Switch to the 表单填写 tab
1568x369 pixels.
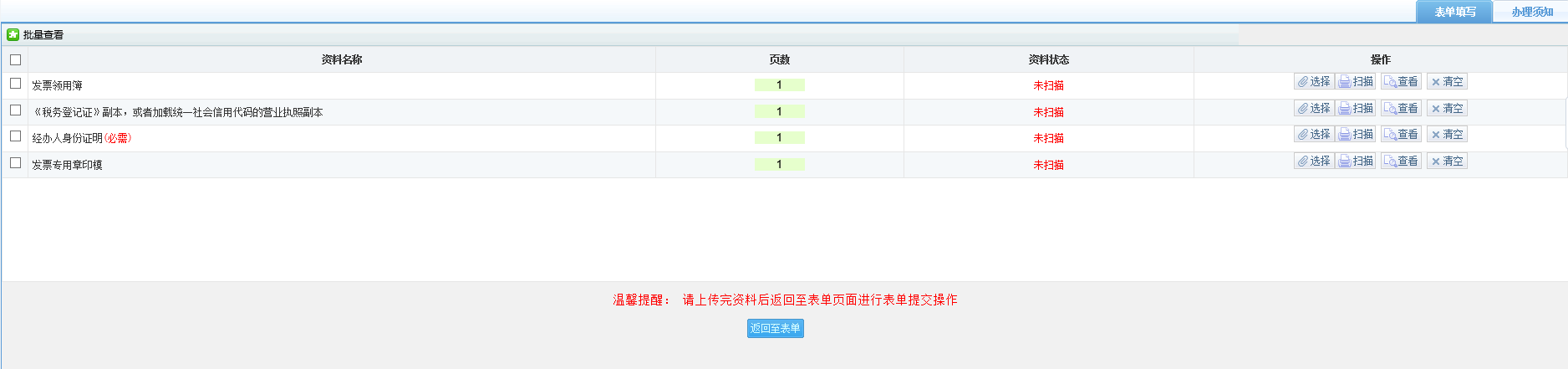(x=1454, y=12)
